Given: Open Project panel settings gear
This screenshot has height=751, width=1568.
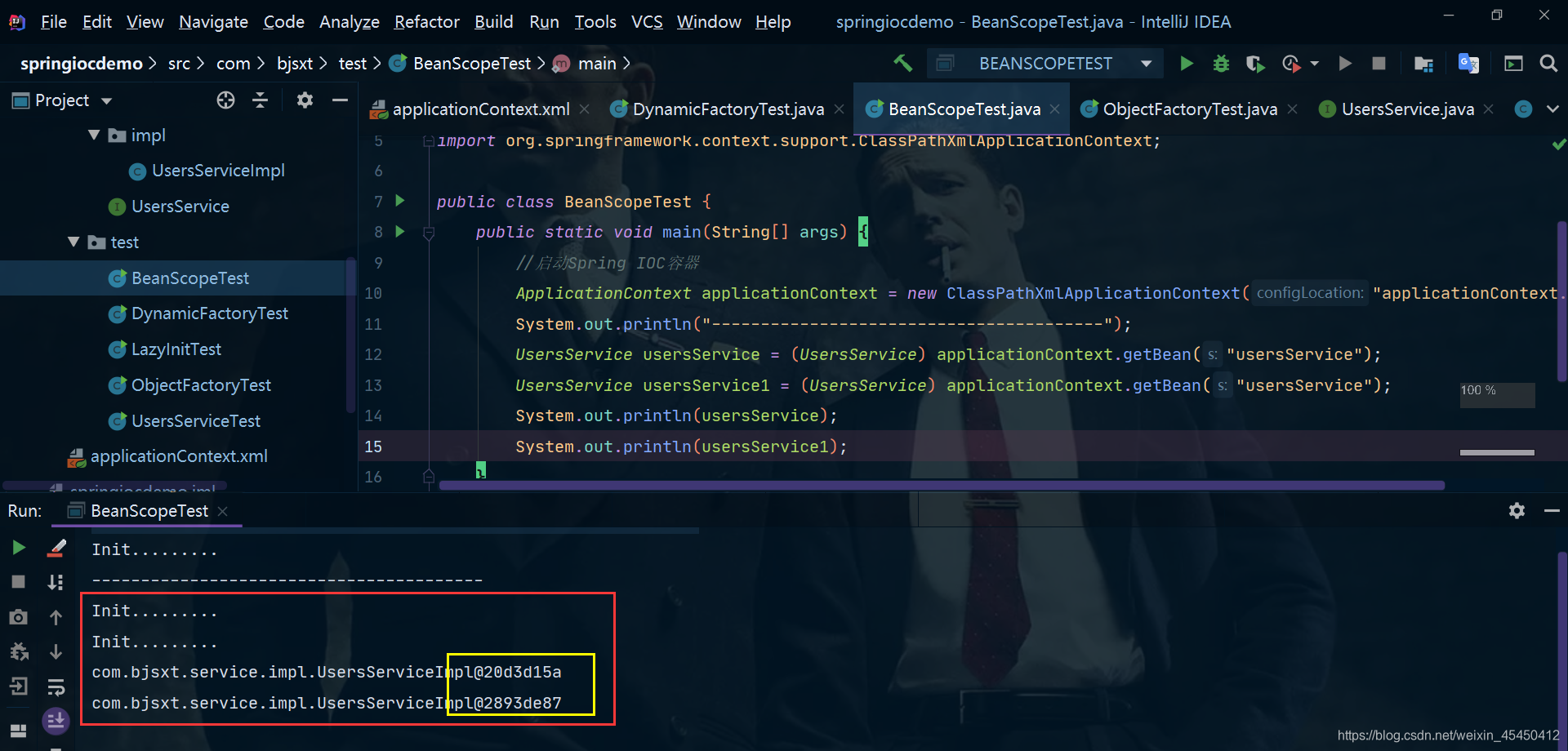Looking at the screenshot, I should (x=305, y=100).
